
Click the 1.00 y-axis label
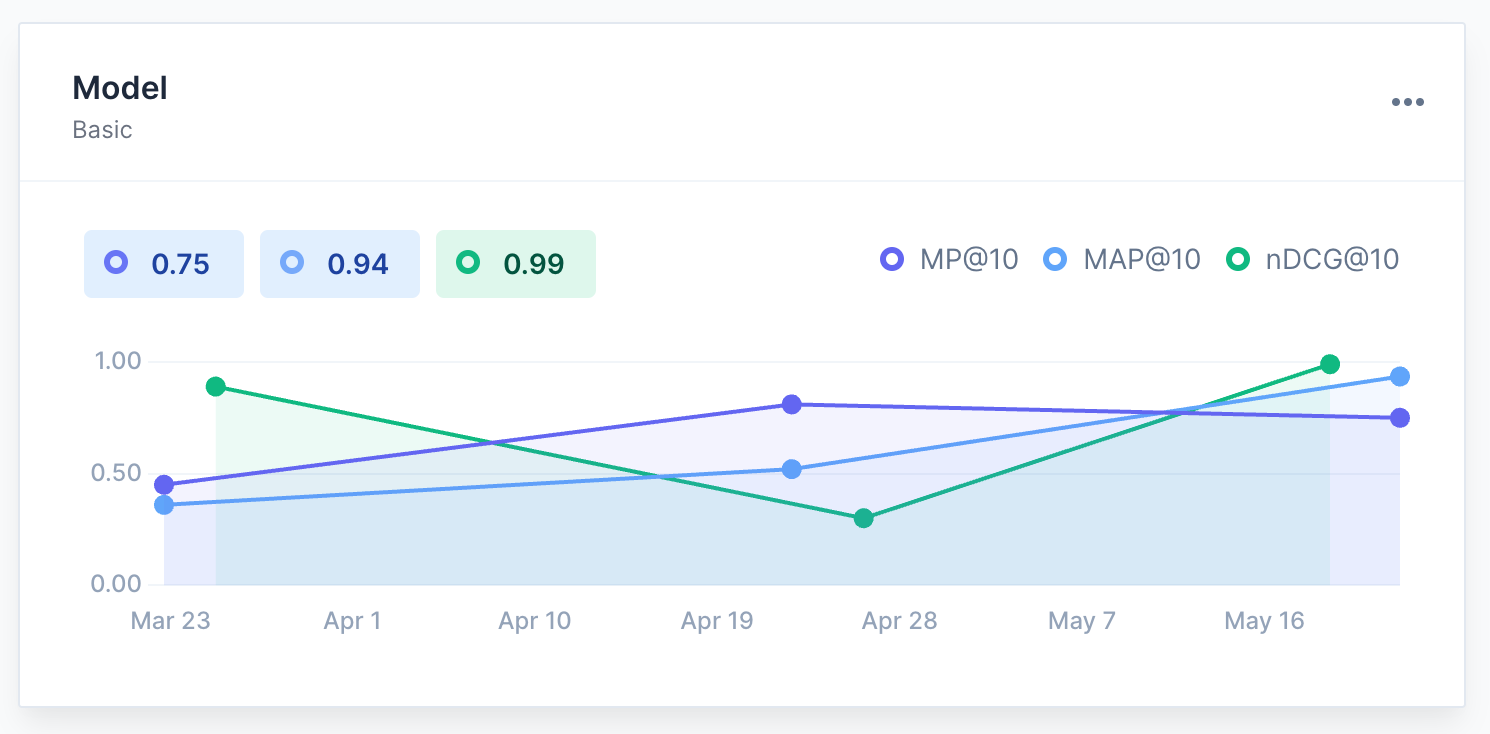click(x=118, y=361)
